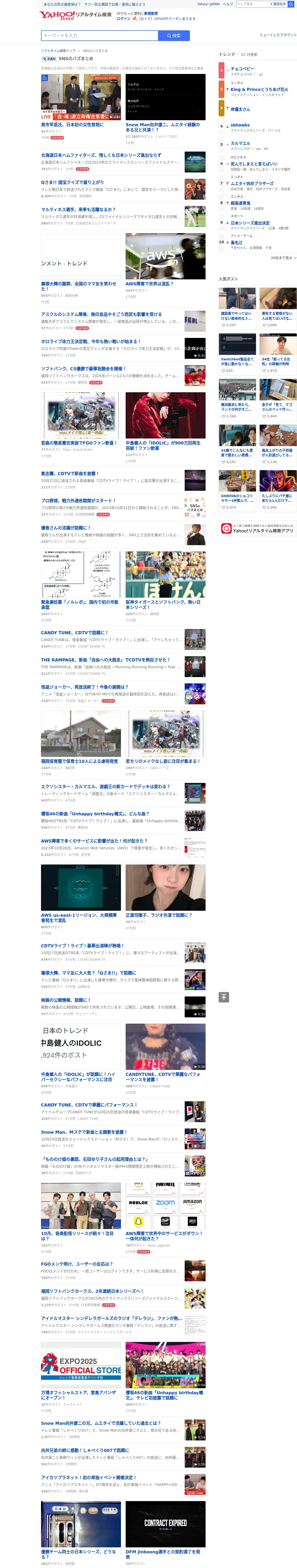Click the ログイン link

coord(124,19)
